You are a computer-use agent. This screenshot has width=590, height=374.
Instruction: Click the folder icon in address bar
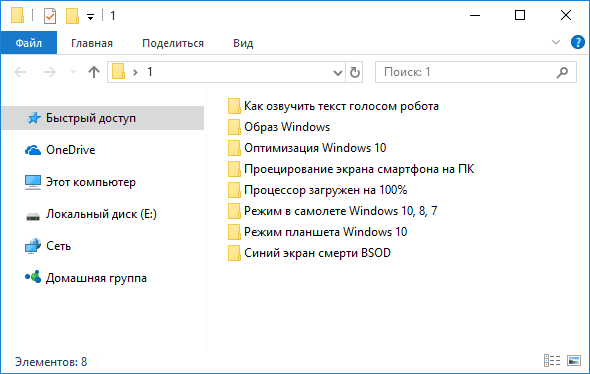[x=118, y=71]
